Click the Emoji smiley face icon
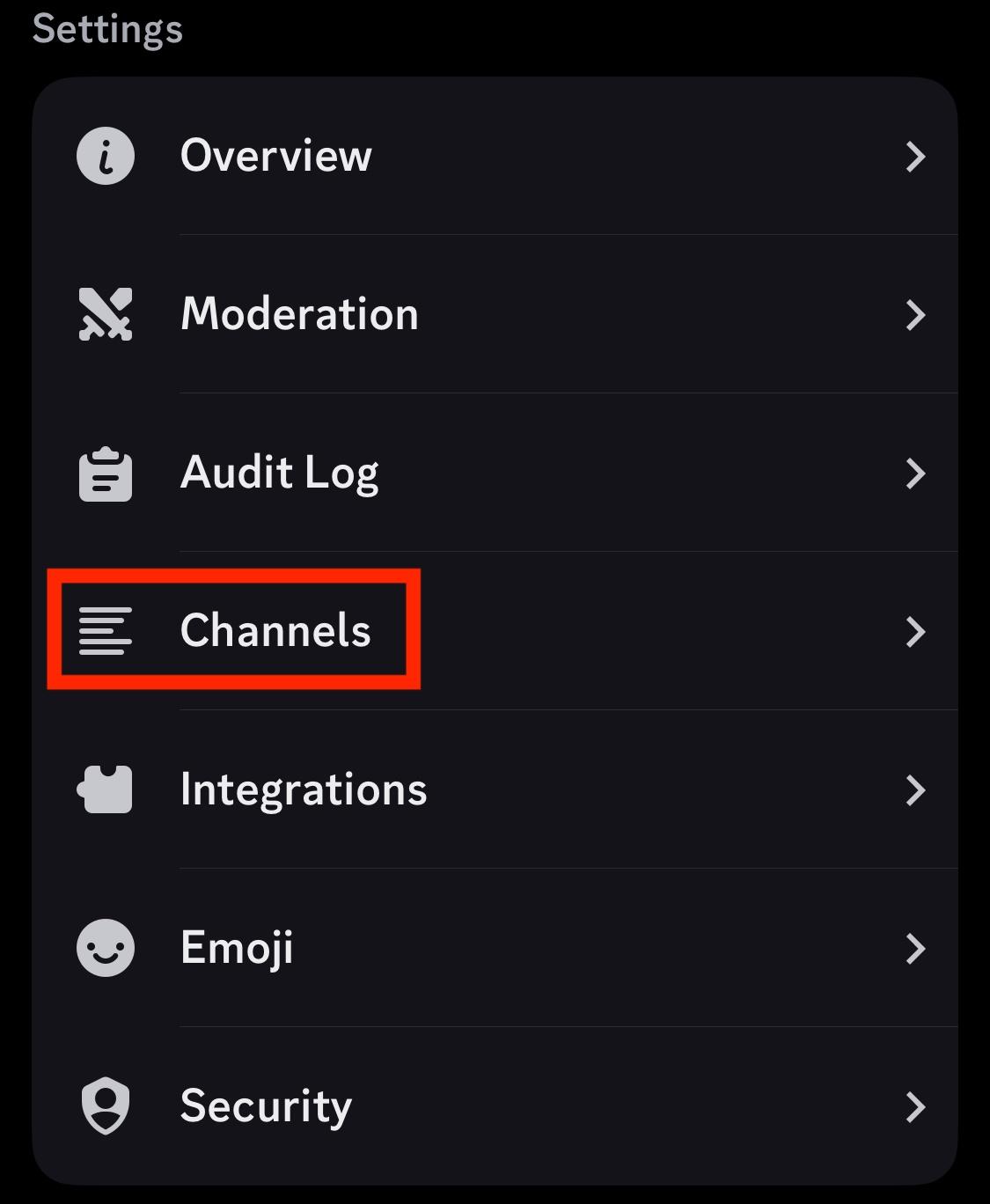The image size is (990, 1204). tap(106, 948)
